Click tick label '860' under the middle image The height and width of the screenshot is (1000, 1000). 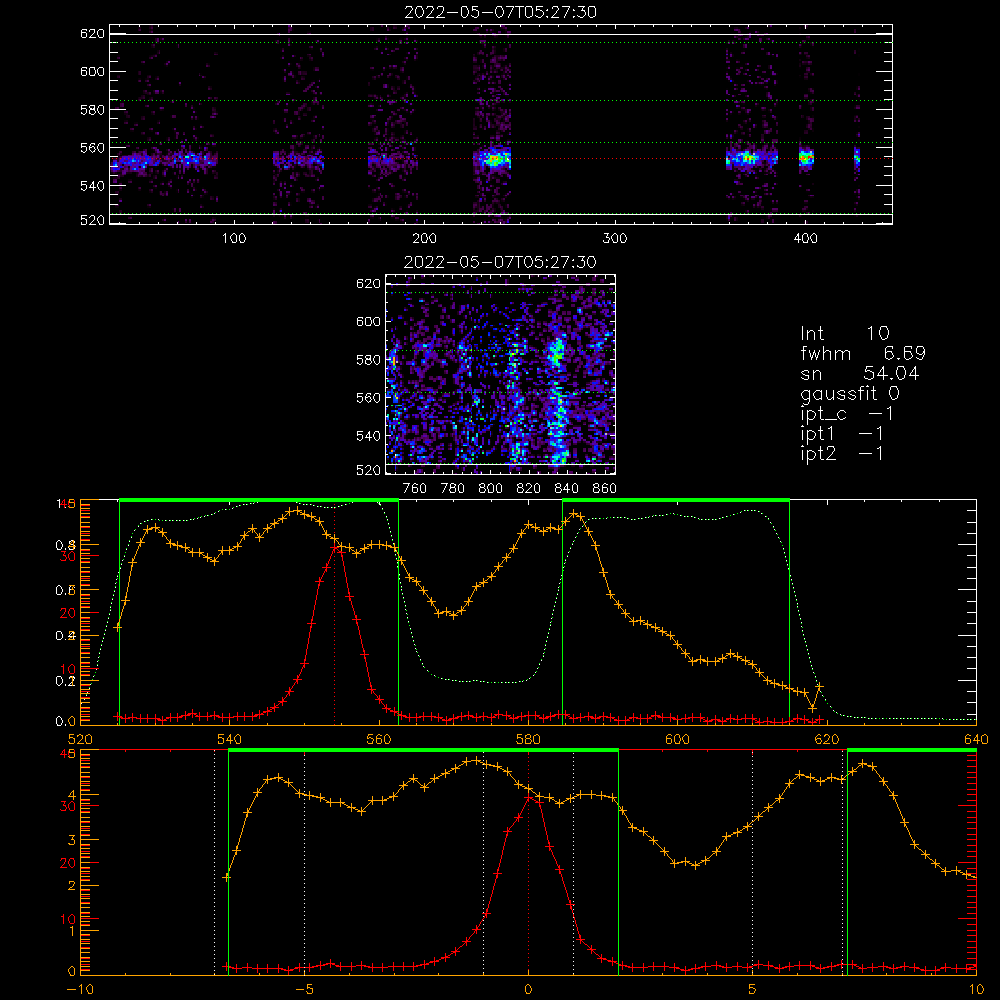[x=605, y=489]
